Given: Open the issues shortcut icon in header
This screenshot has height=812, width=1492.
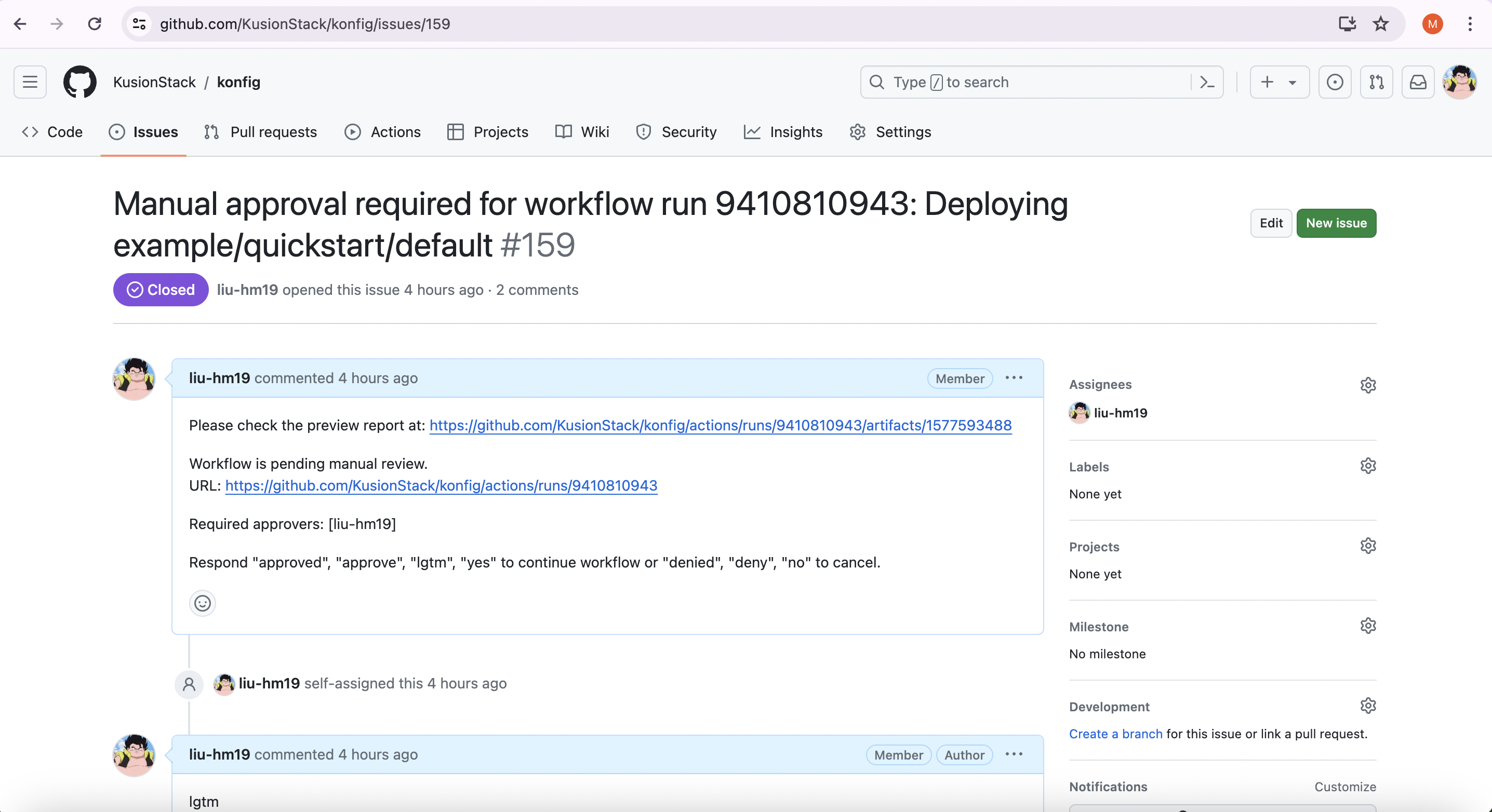Looking at the screenshot, I should (1335, 82).
